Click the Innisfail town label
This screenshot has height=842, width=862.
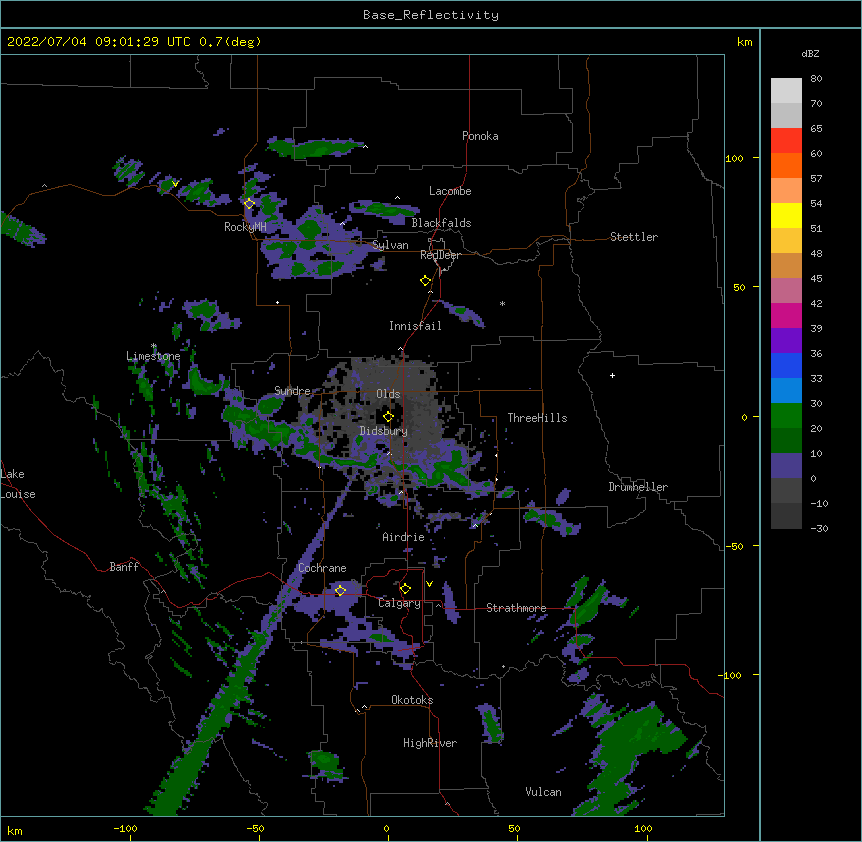click(x=415, y=326)
